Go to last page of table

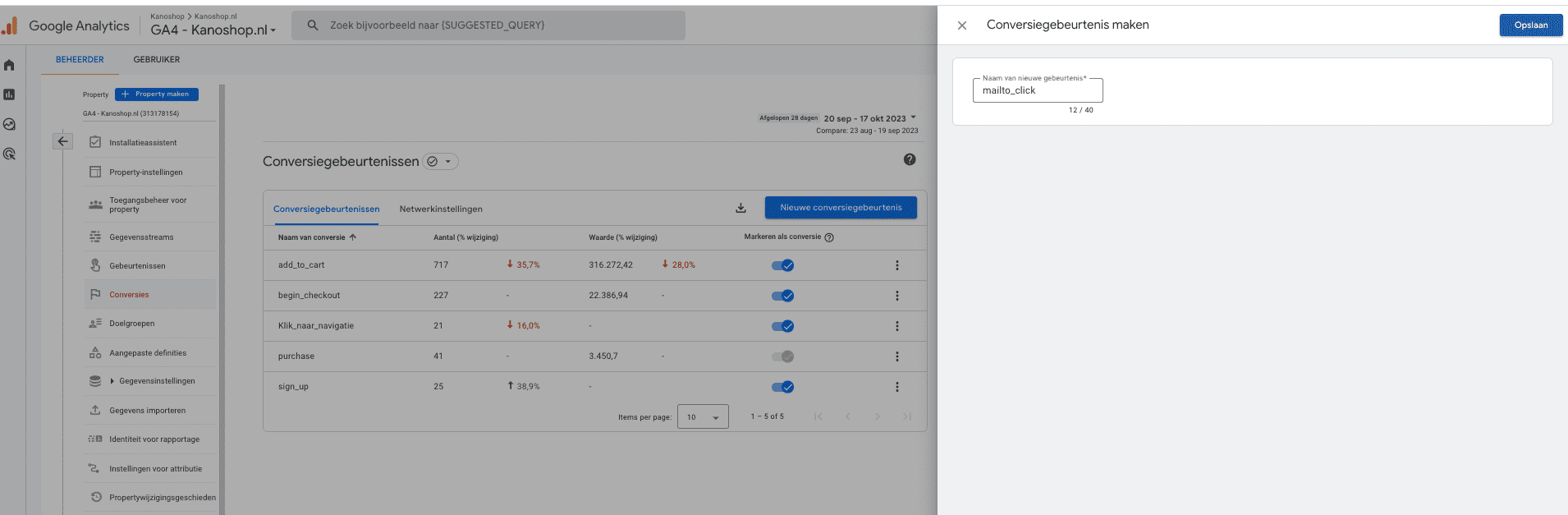click(907, 416)
